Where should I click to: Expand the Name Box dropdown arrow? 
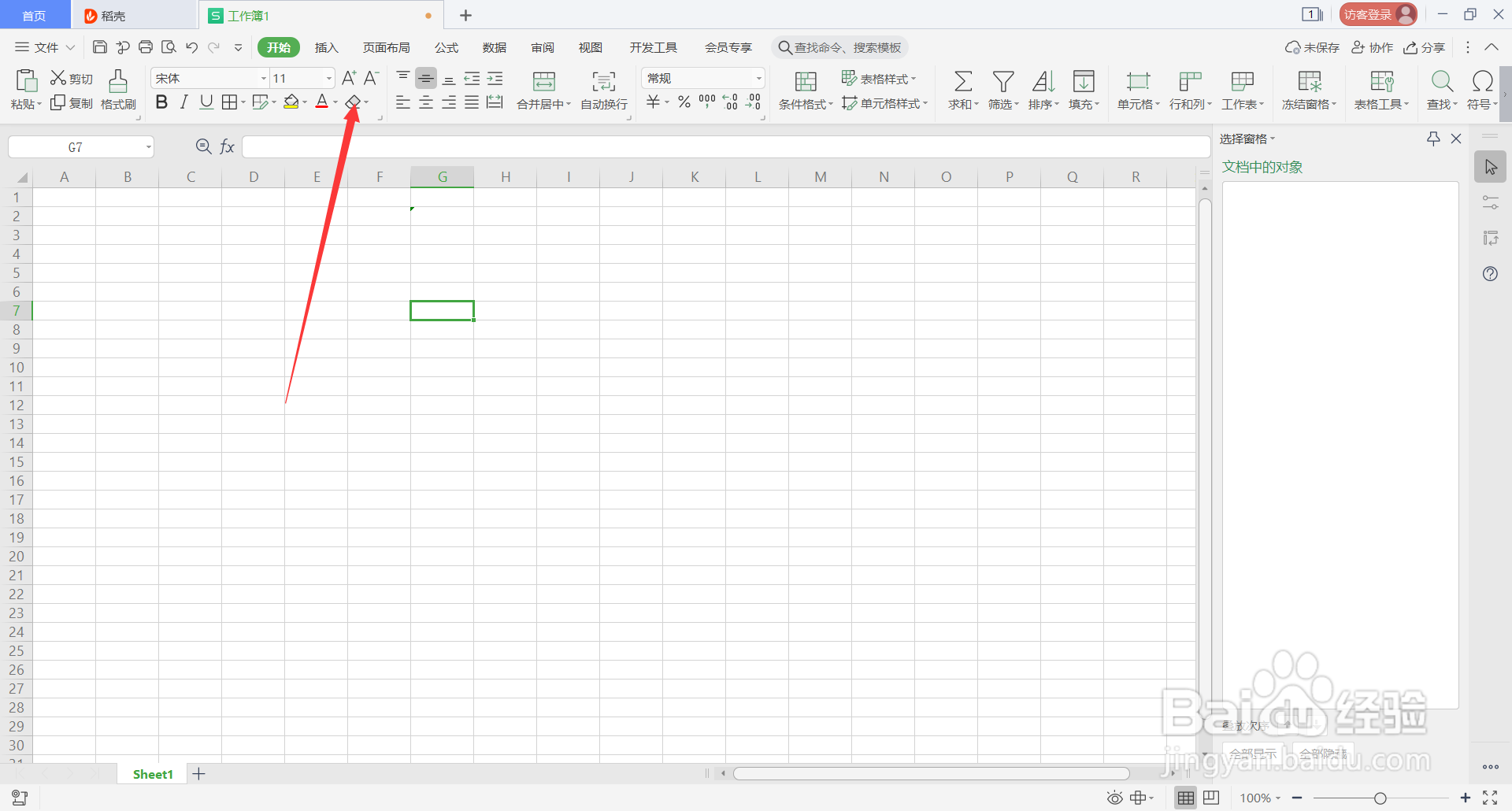coord(148,147)
